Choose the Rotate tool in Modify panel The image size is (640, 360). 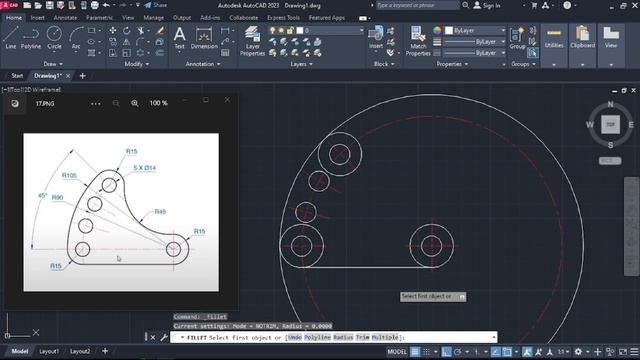click(127, 31)
